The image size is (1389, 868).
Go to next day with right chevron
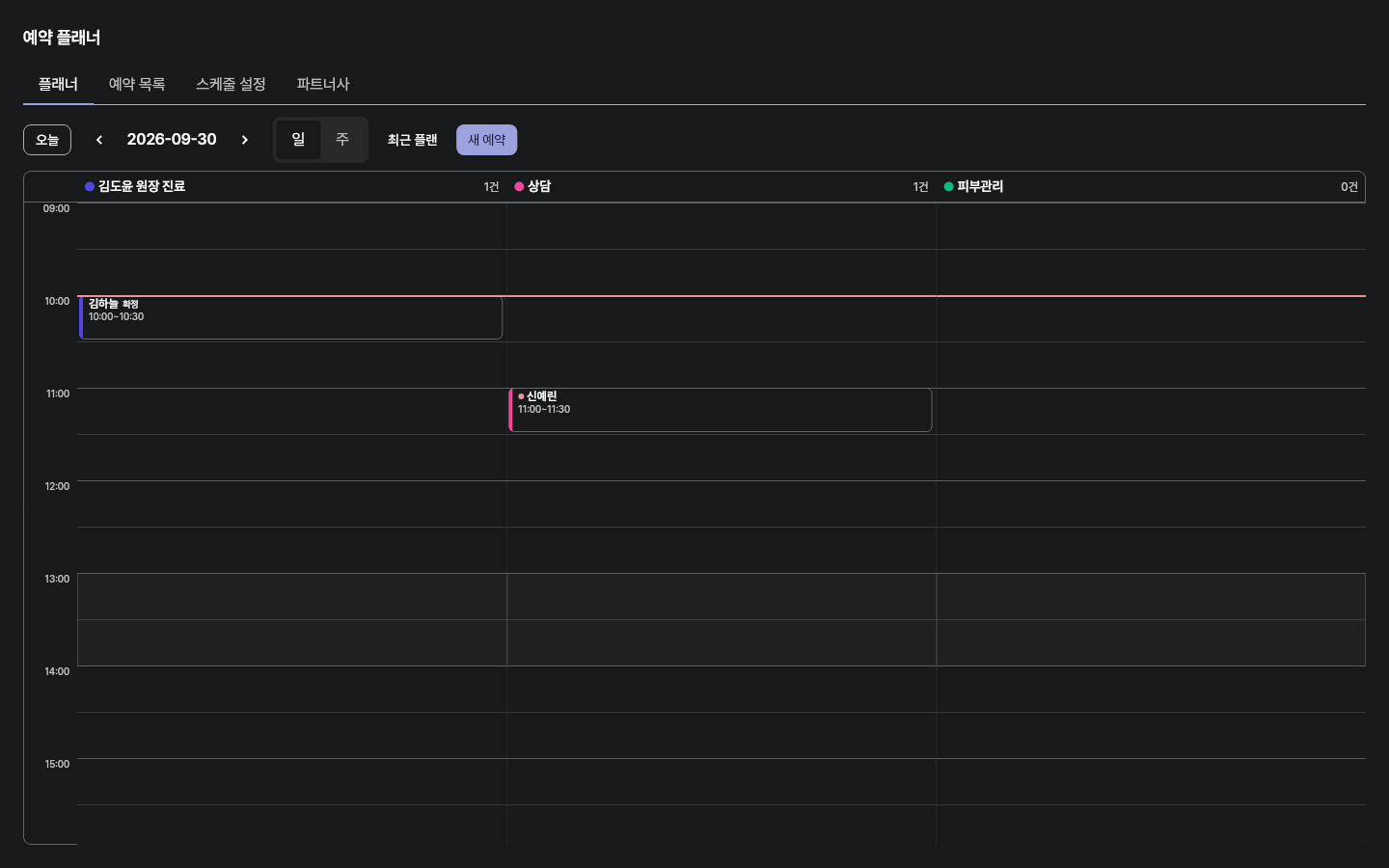pos(245,140)
